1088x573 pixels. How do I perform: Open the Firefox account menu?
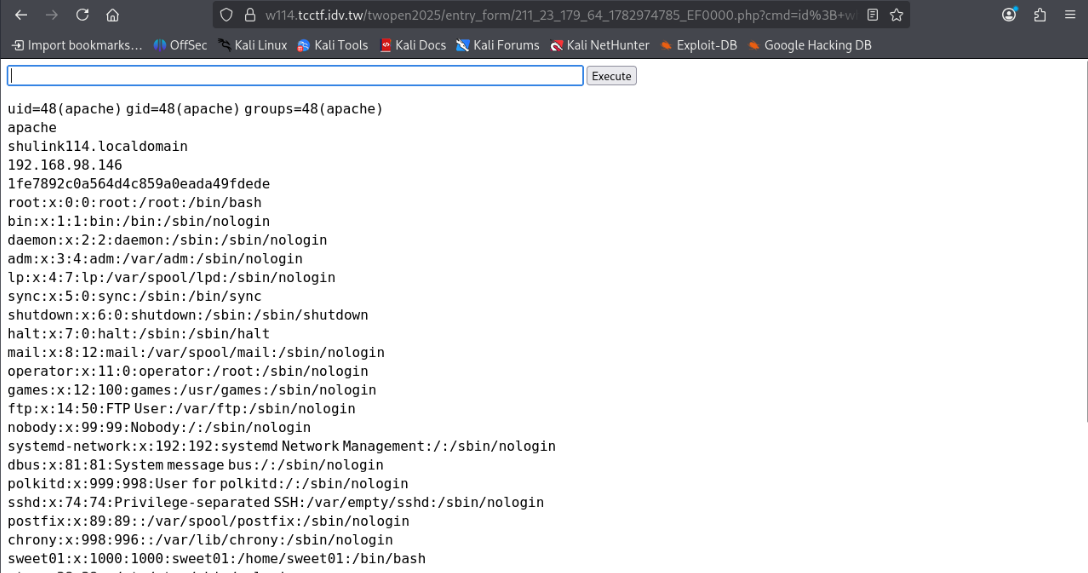pyautogui.click(x=1009, y=15)
